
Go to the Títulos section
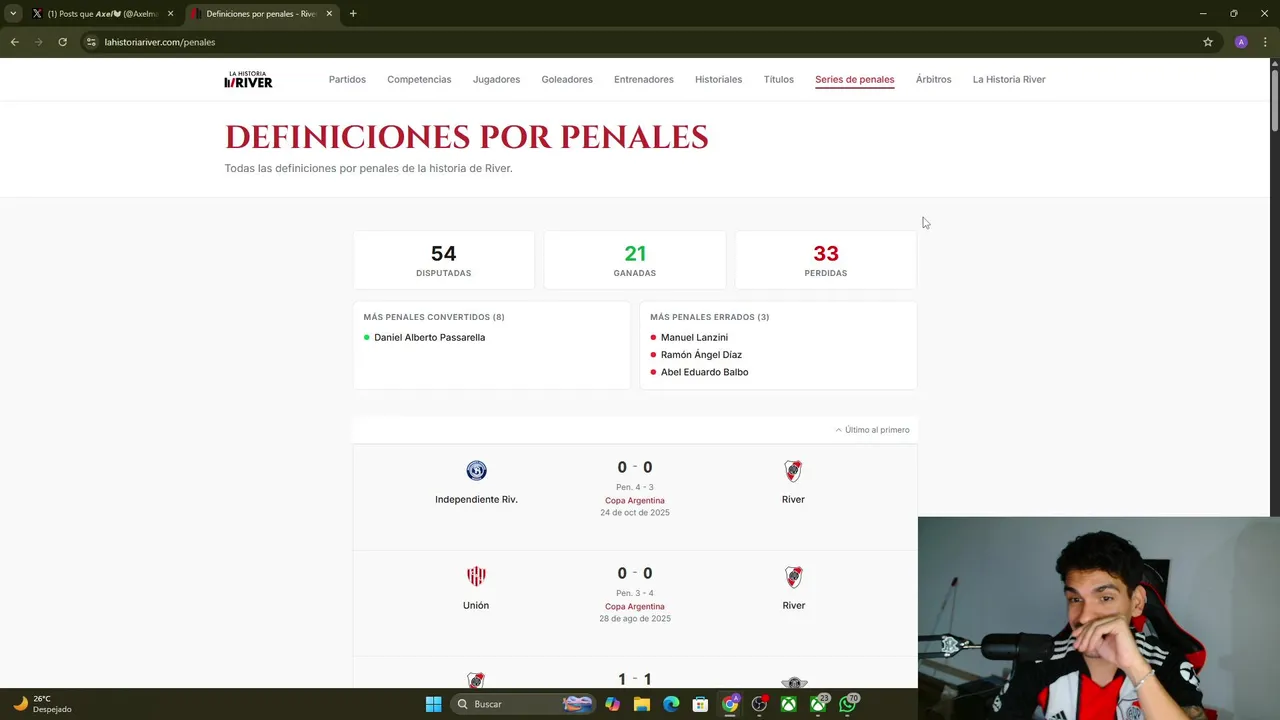(778, 79)
